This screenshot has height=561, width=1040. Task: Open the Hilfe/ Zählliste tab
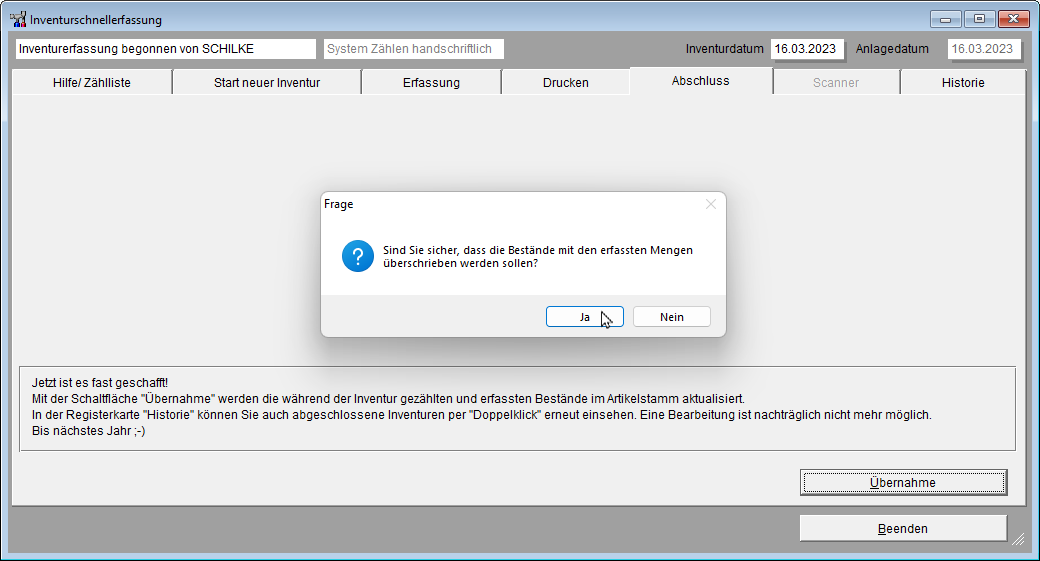pyautogui.click(x=92, y=82)
